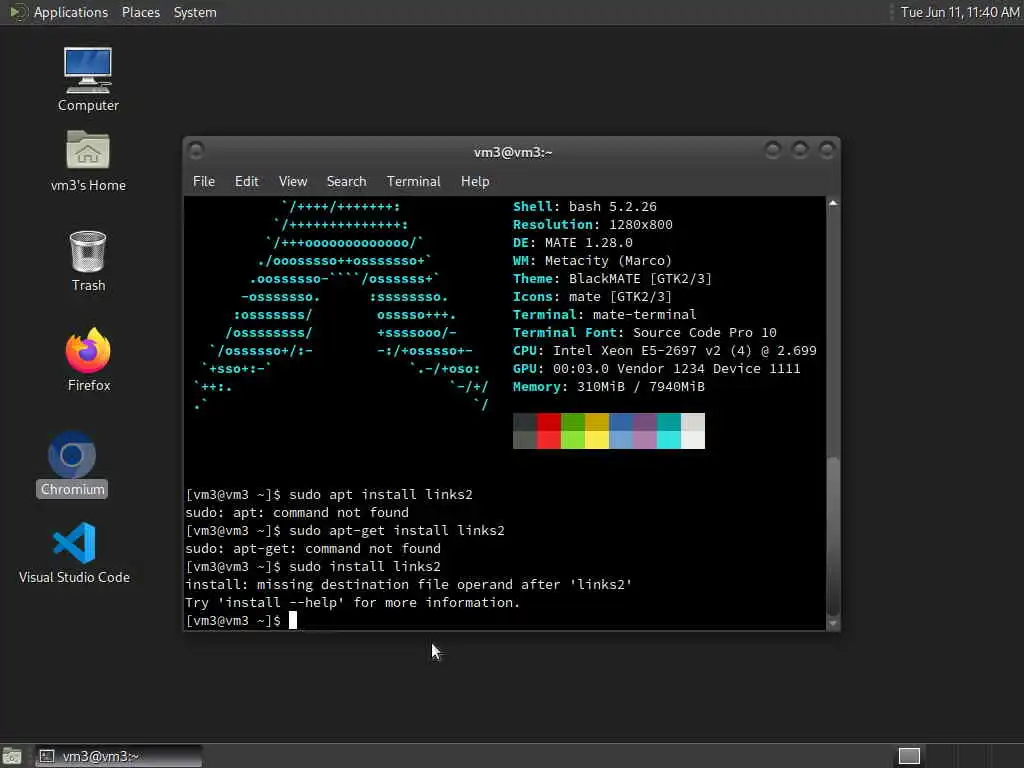Click the CPU: Intel Xeon line
Screen dimensions: 1024x768
click(665, 351)
